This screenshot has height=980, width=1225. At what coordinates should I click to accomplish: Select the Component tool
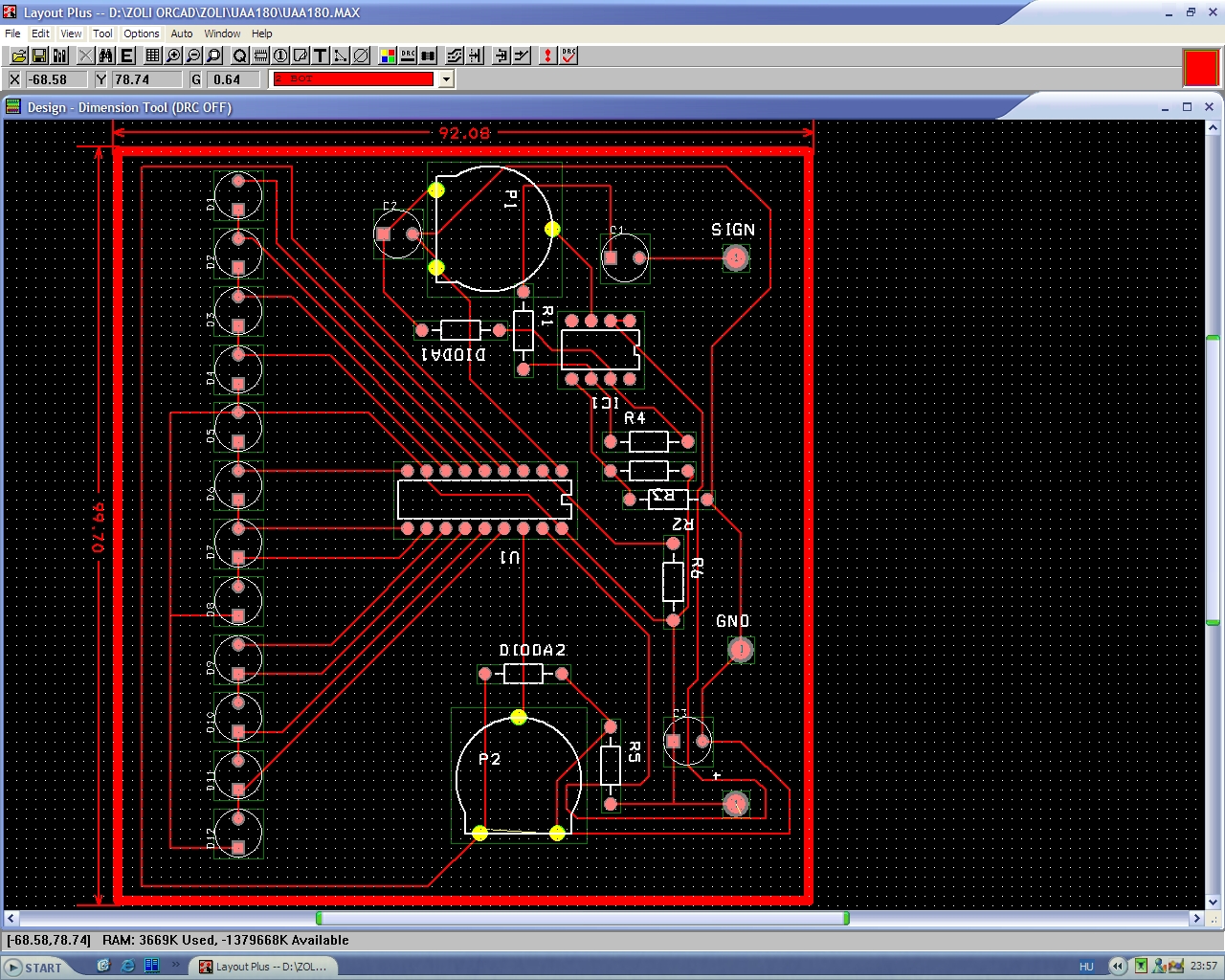[x=260, y=56]
